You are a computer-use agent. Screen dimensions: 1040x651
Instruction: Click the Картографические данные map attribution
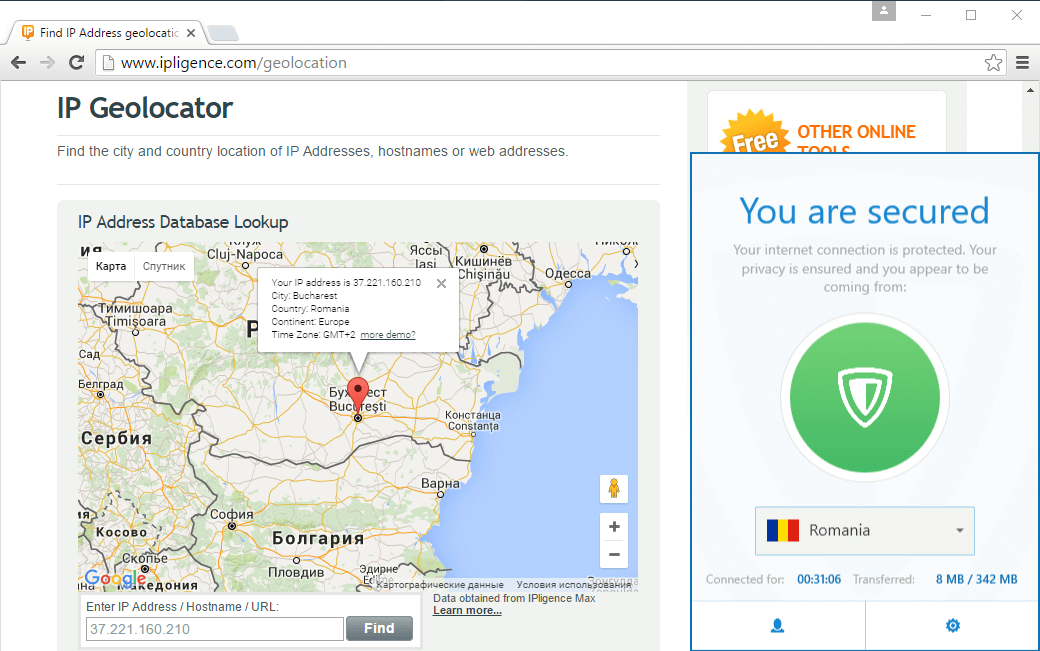(440, 585)
